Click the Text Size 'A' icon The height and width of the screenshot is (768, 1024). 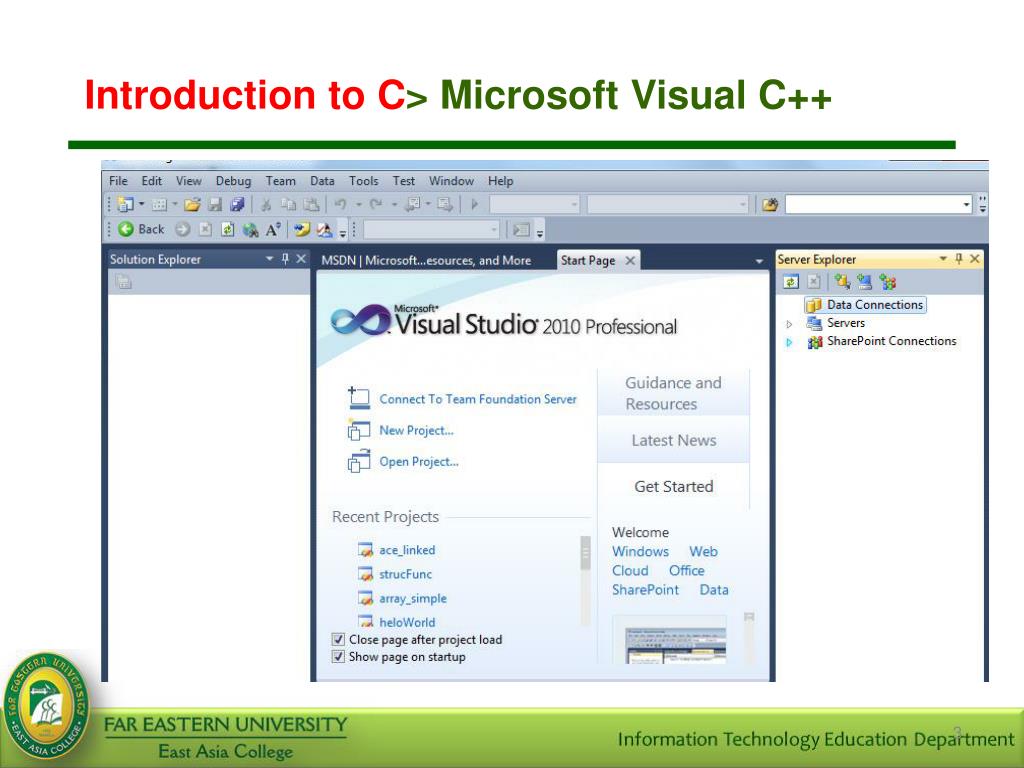(x=273, y=229)
